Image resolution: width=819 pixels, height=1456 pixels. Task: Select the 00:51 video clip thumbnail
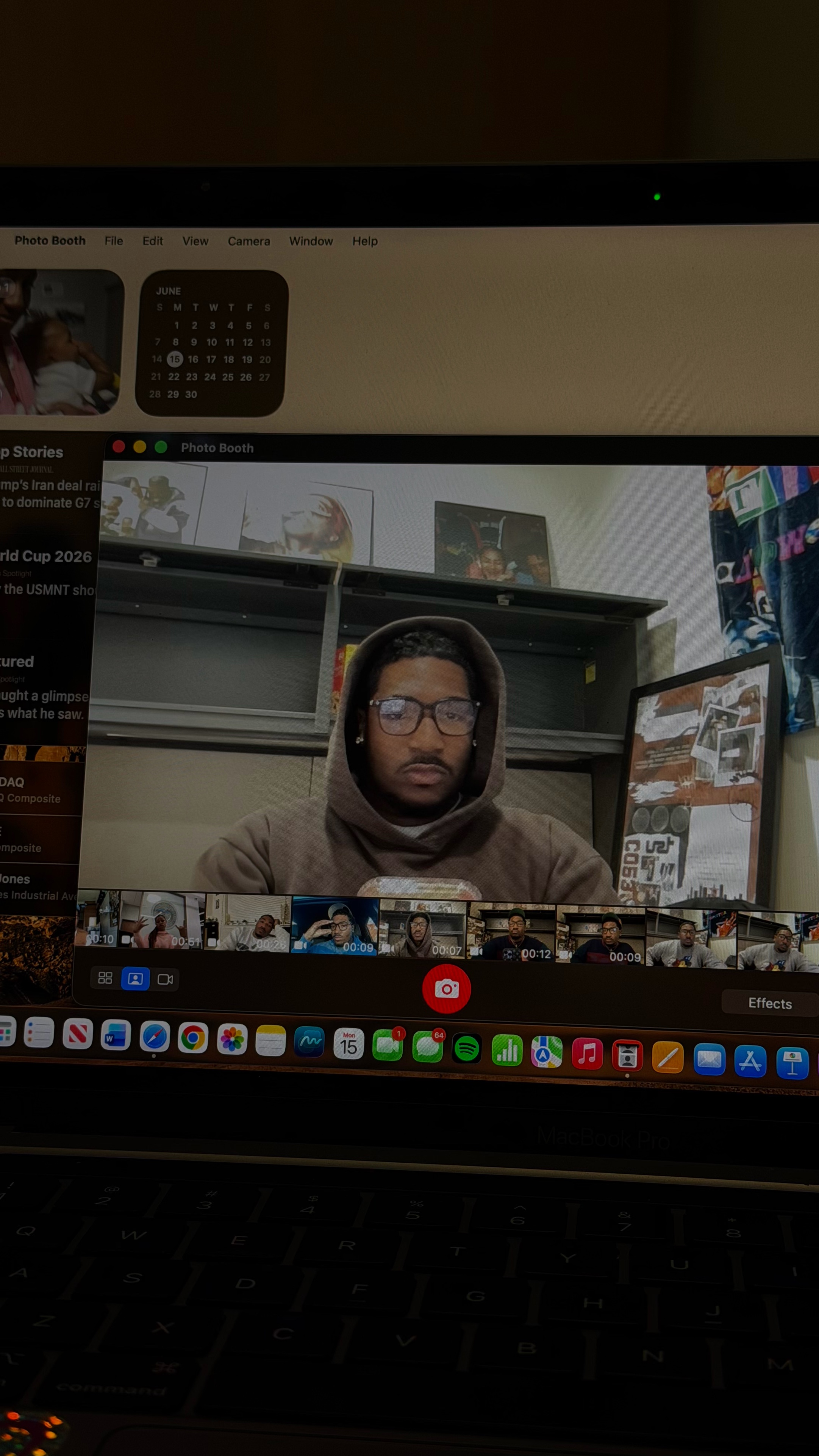coord(163,920)
